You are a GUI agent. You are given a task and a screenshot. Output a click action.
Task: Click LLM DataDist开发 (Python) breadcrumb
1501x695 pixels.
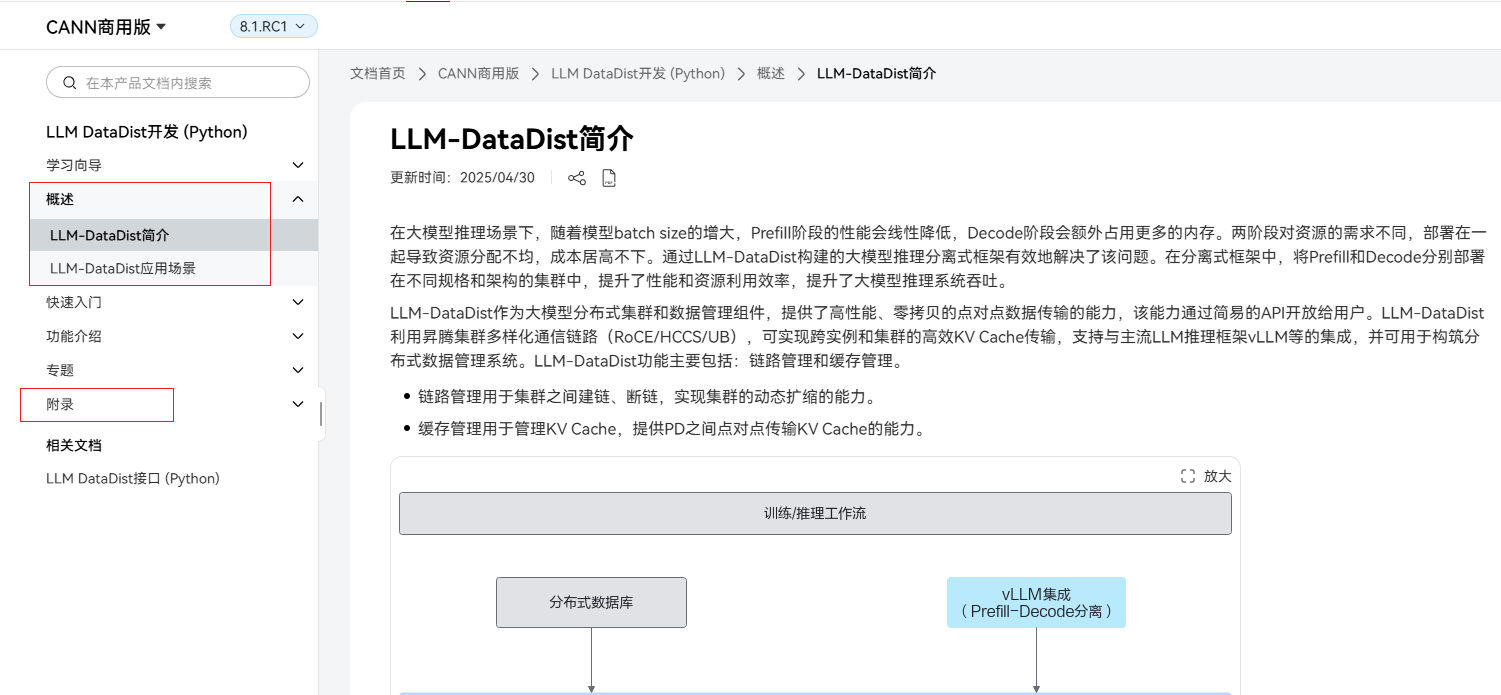[638, 74]
